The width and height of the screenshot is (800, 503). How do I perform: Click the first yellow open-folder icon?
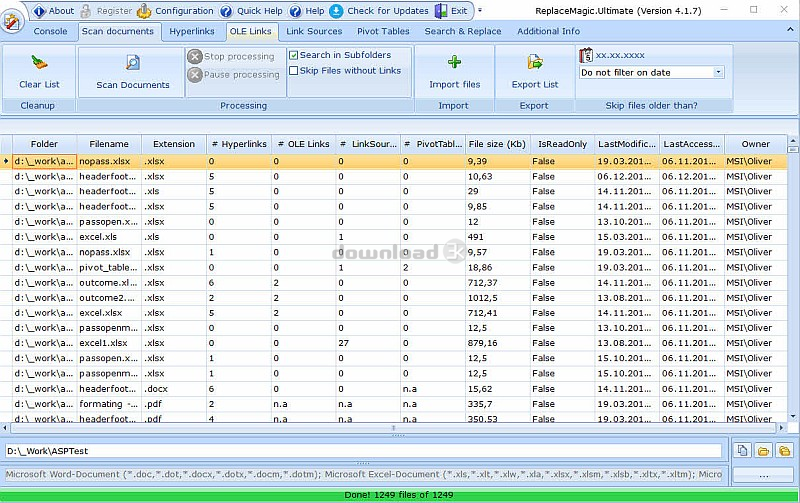762,451
